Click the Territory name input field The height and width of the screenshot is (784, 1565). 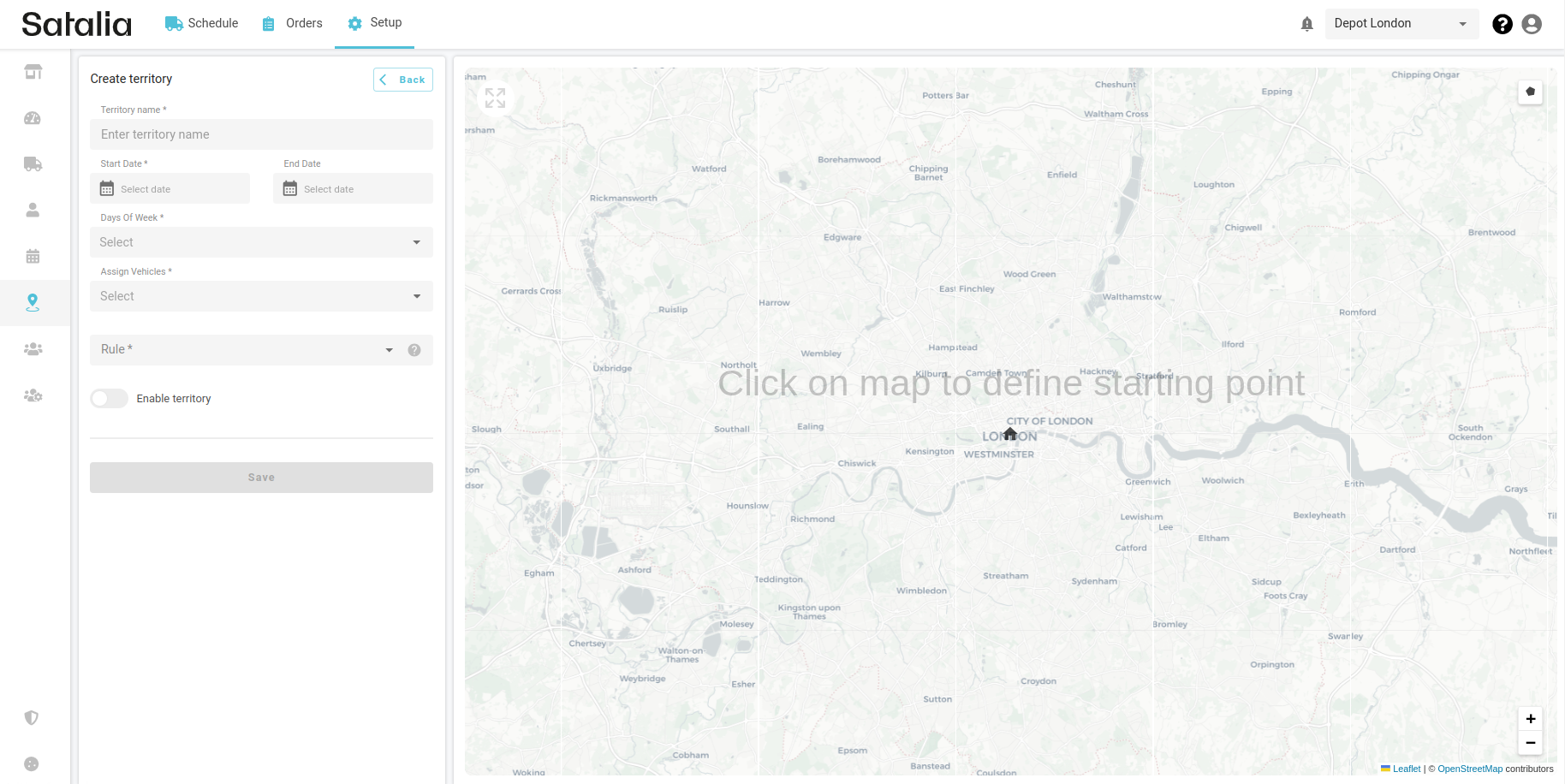click(x=261, y=134)
